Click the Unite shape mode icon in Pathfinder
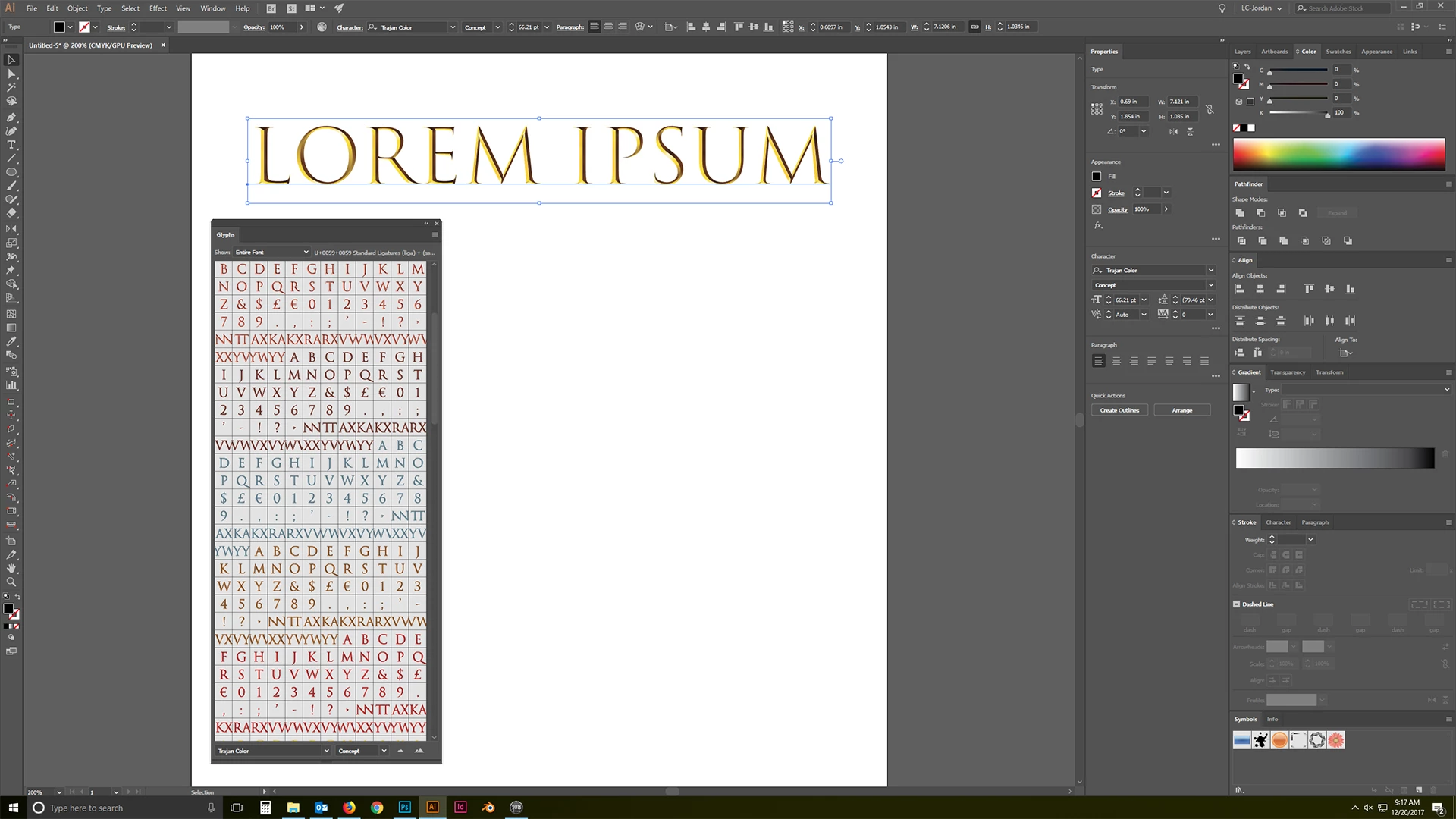The width and height of the screenshot is (1456, 819). coord(1240,213)
